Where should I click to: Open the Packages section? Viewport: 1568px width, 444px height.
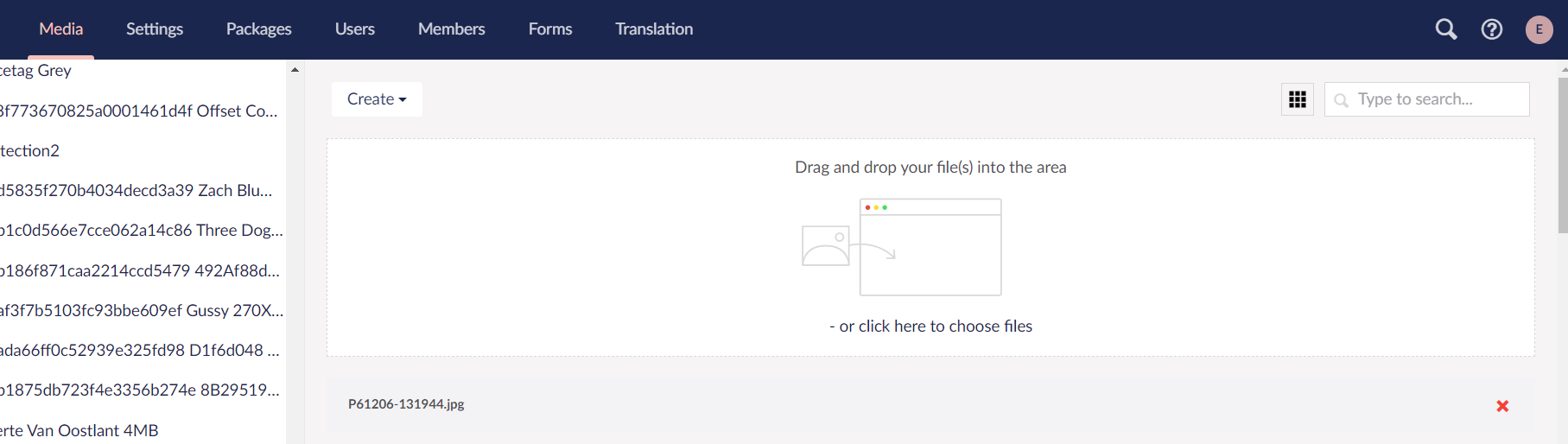pos(258,29)
